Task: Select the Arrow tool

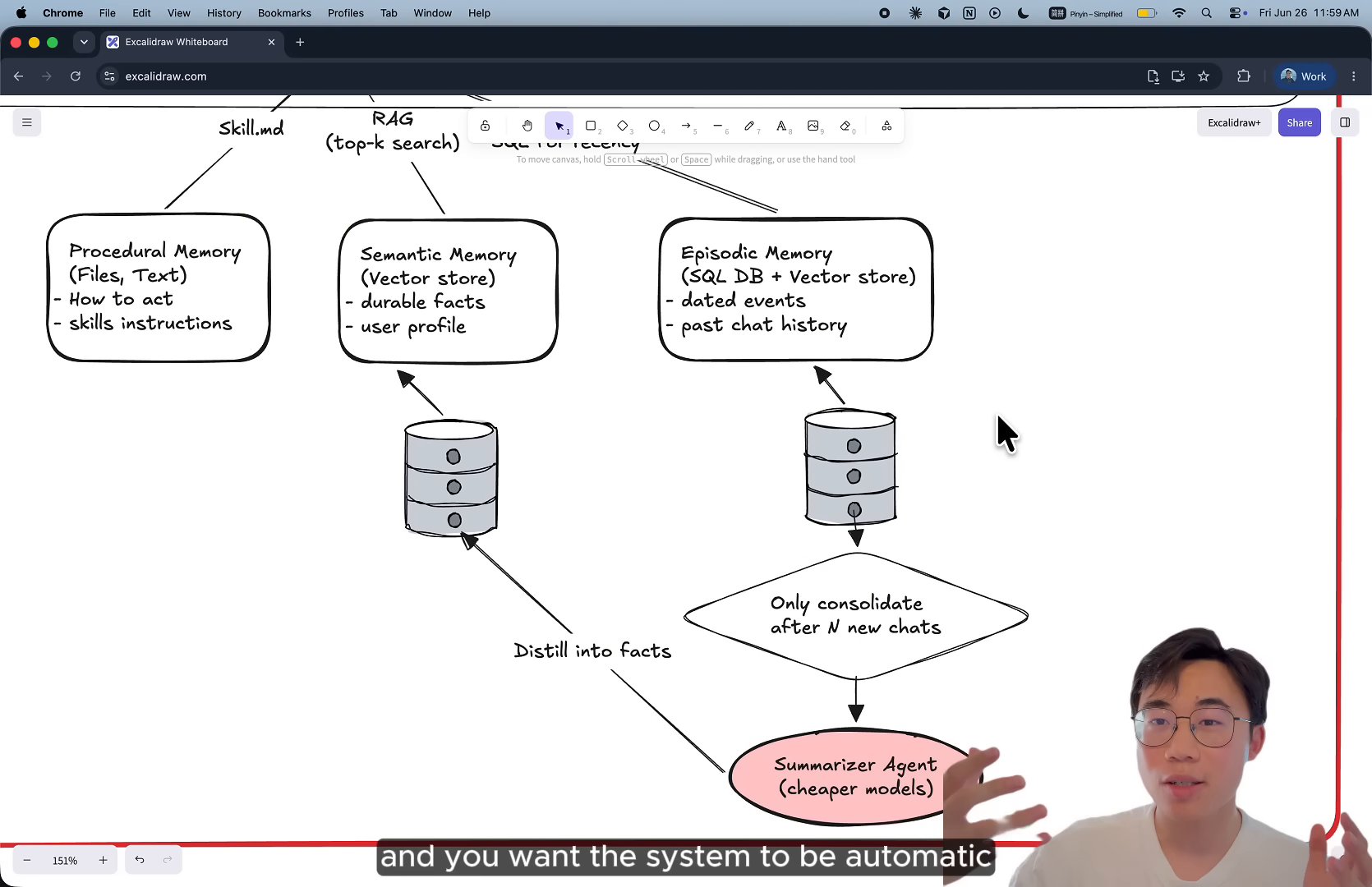Action: (687, 126)
